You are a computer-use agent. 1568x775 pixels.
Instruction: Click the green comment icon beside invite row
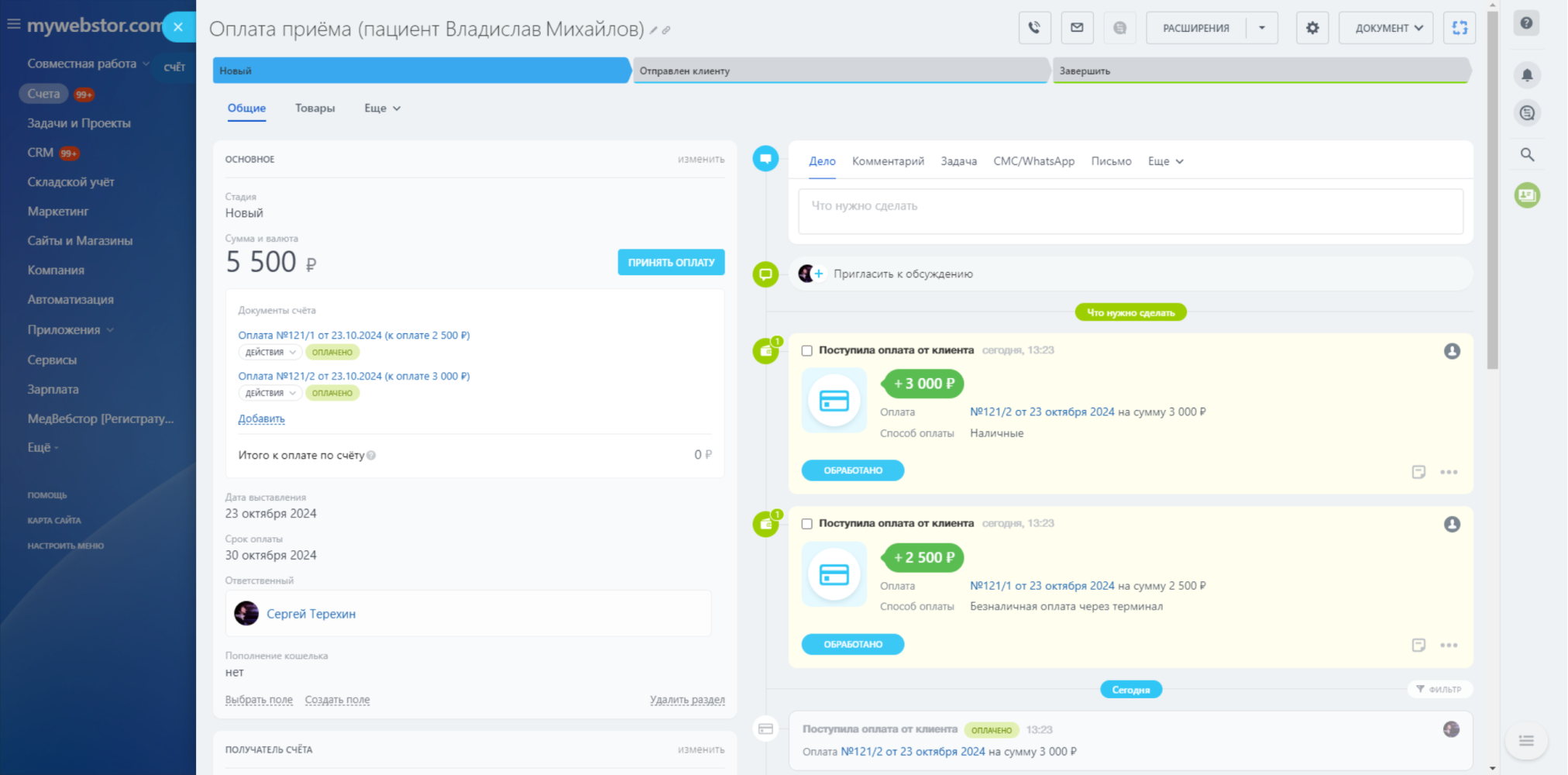click(x=765, y=274)
